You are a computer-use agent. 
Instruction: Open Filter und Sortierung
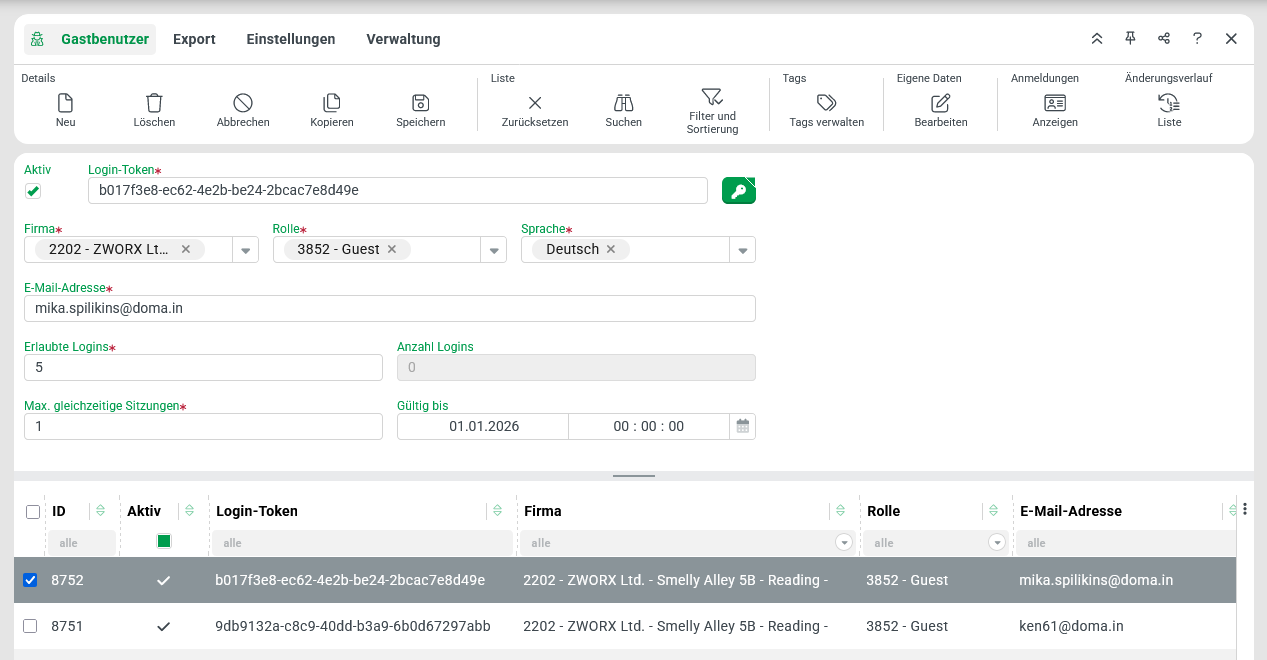coord(712,98)
